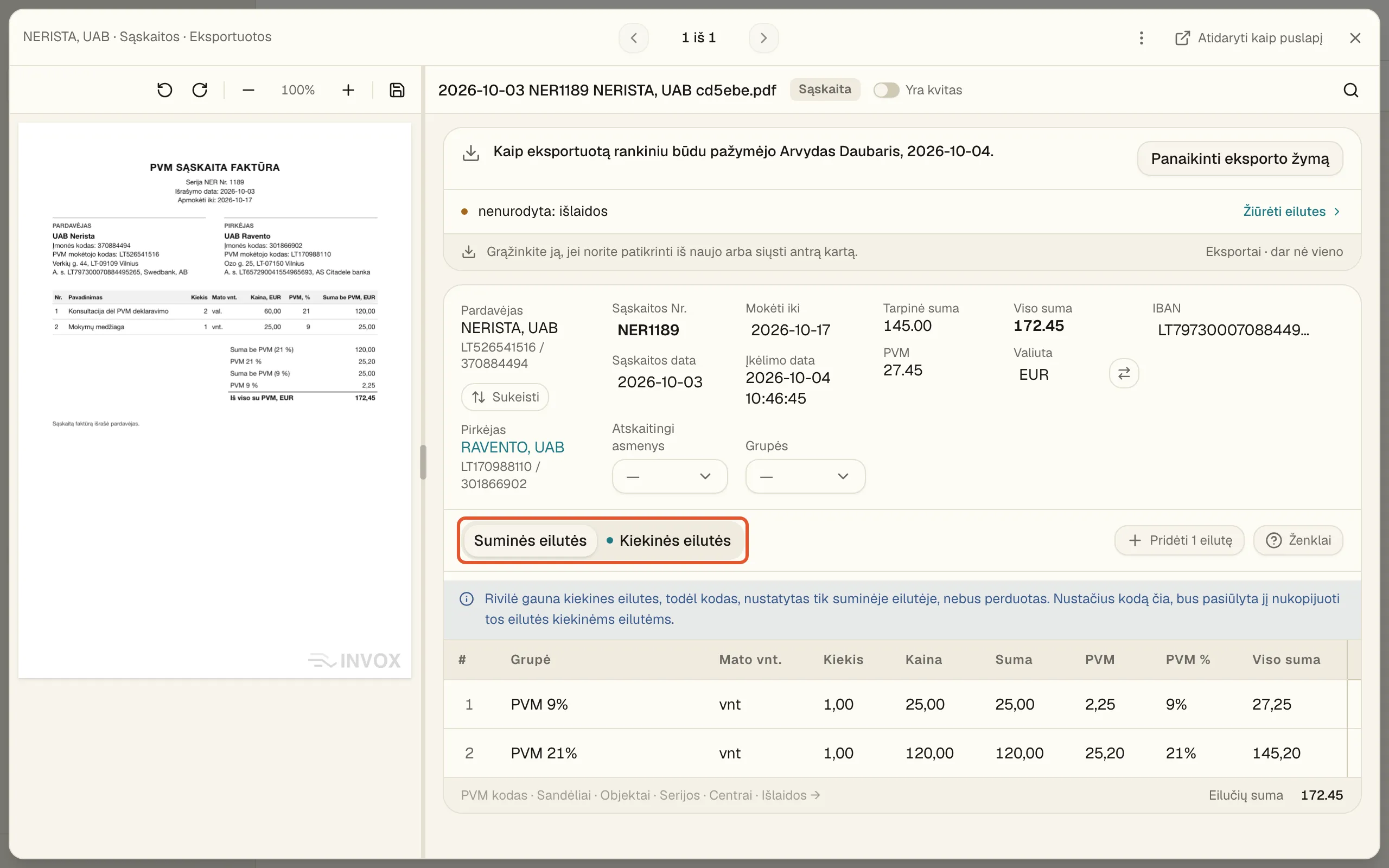Click the info icon in blue notice

pyautogui.click(x=467, y=599)
